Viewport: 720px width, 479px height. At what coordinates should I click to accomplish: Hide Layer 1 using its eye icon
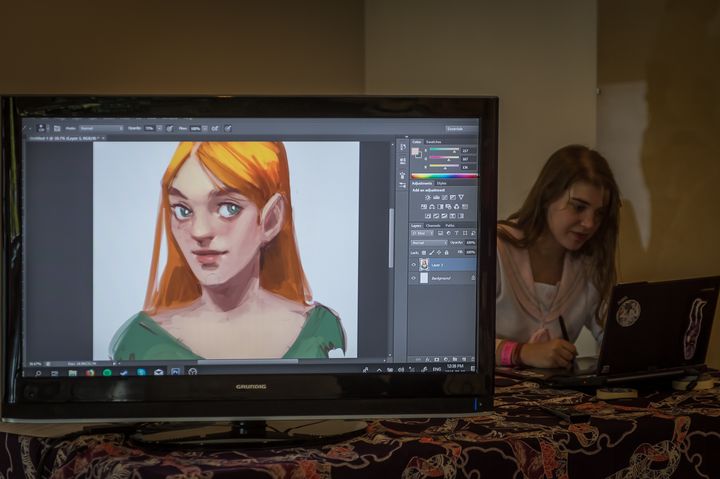tap(414, 264)
